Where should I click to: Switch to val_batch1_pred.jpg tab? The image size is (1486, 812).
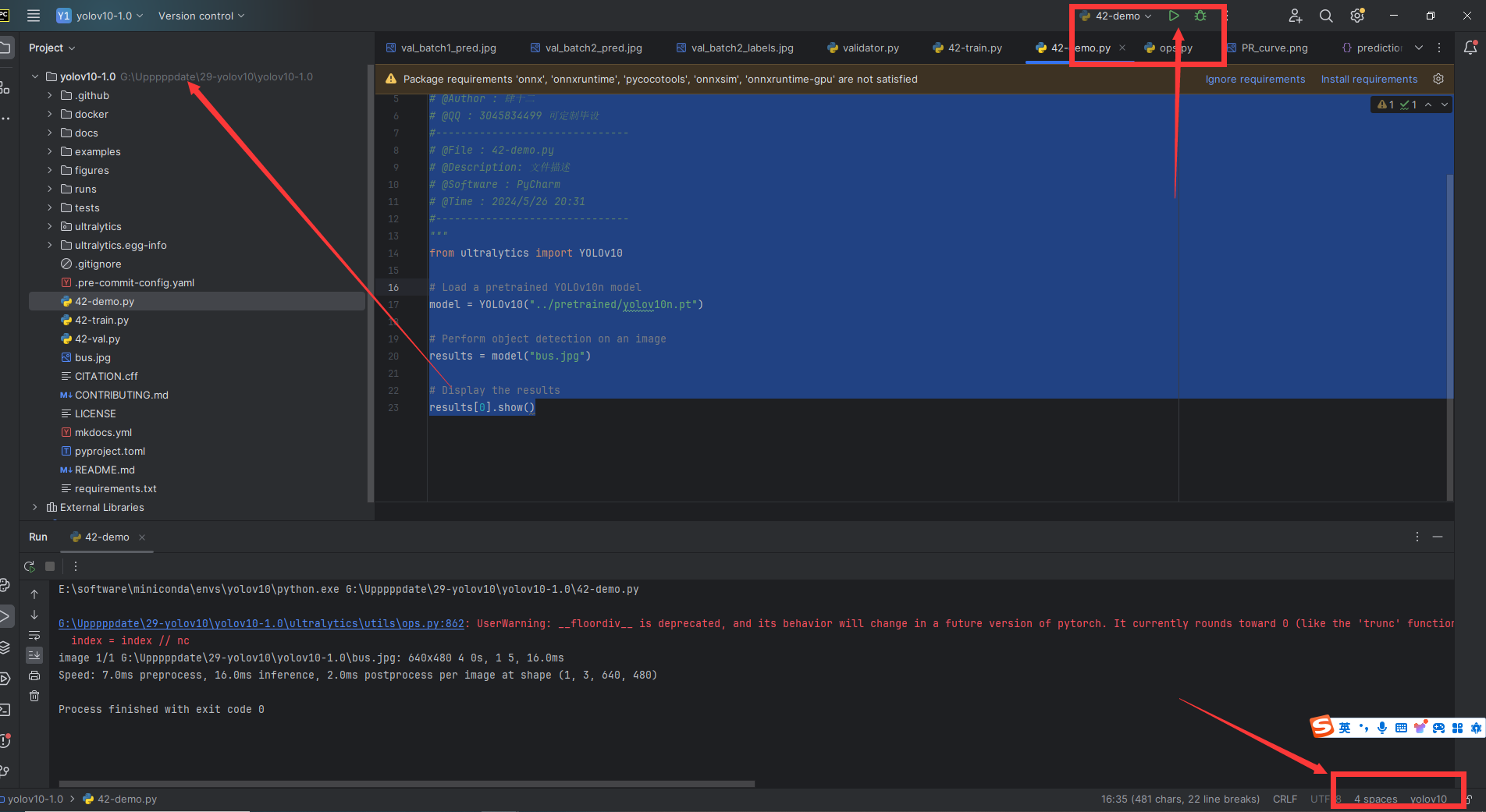pos(441,48)
